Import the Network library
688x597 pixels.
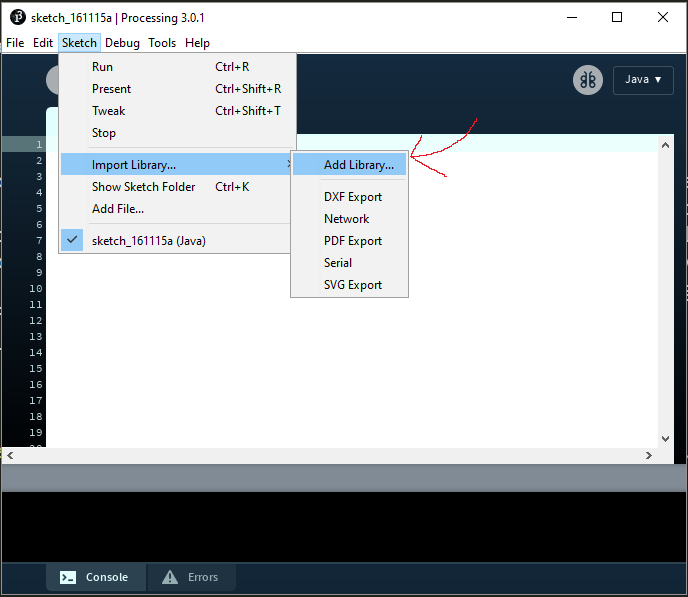click(x=350, y=218)
